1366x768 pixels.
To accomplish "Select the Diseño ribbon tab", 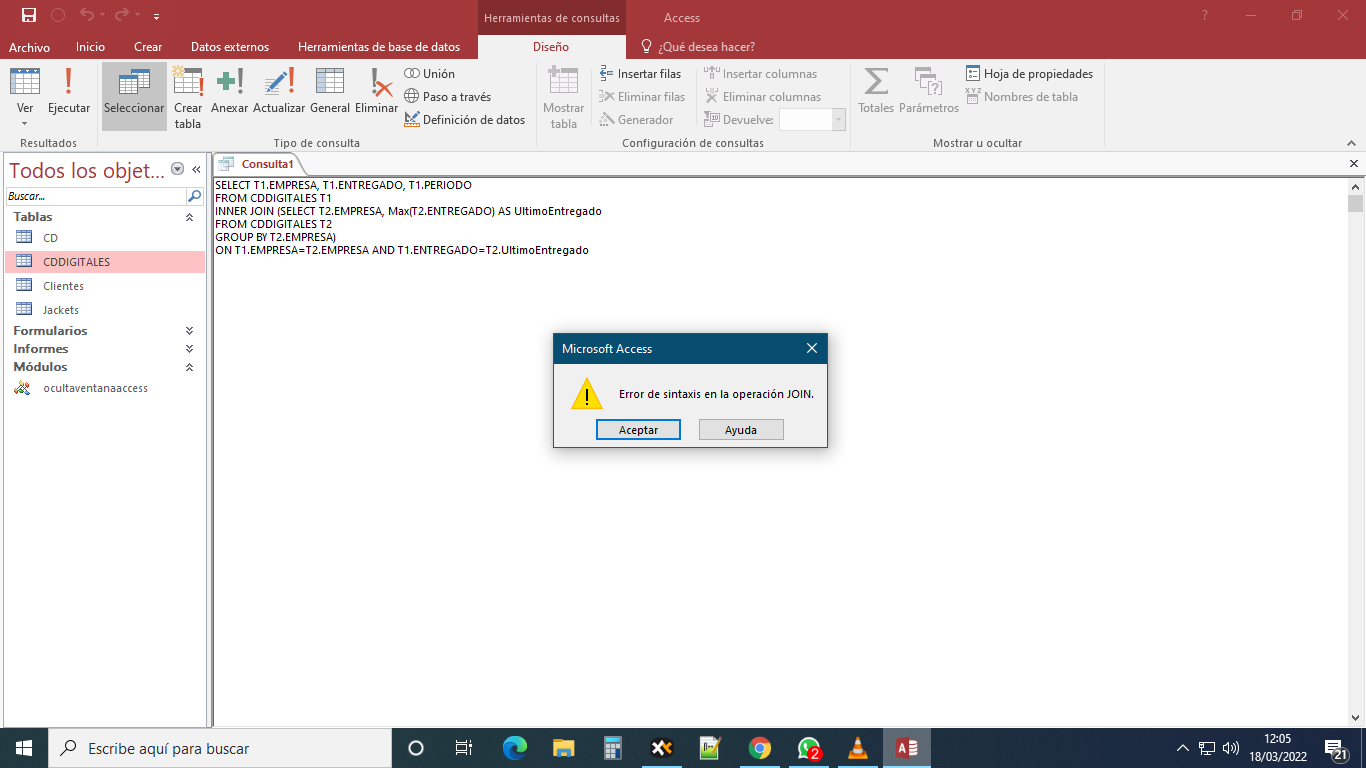I will 551,47.
